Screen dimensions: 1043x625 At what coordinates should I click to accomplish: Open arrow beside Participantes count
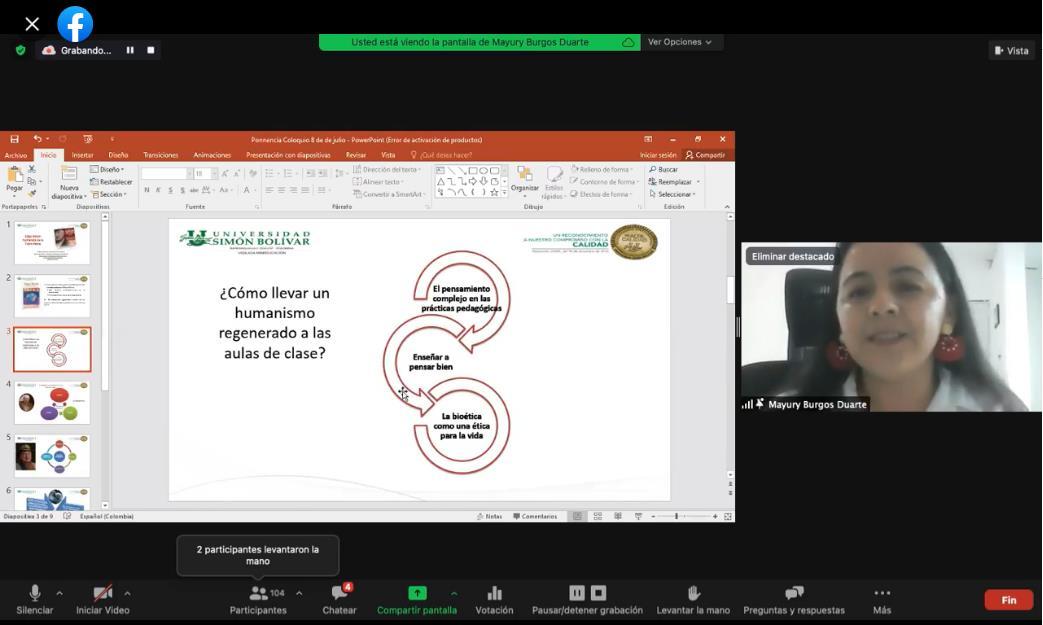(x=299, y=593)
